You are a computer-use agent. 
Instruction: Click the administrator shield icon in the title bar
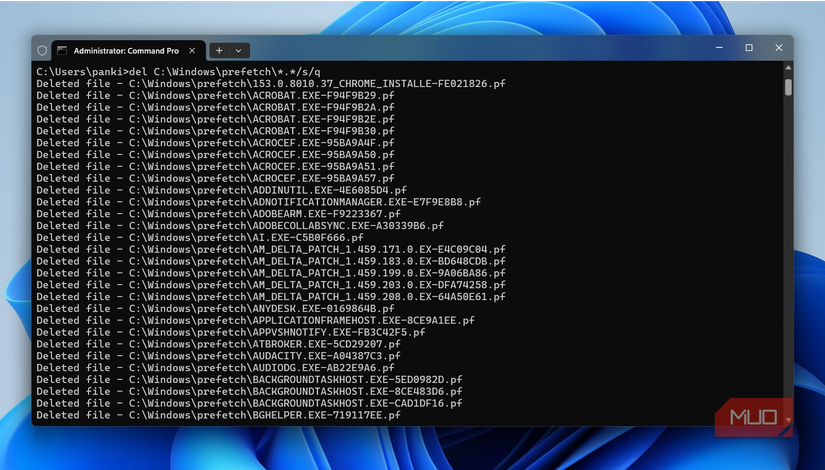click(x=42, y=51)
